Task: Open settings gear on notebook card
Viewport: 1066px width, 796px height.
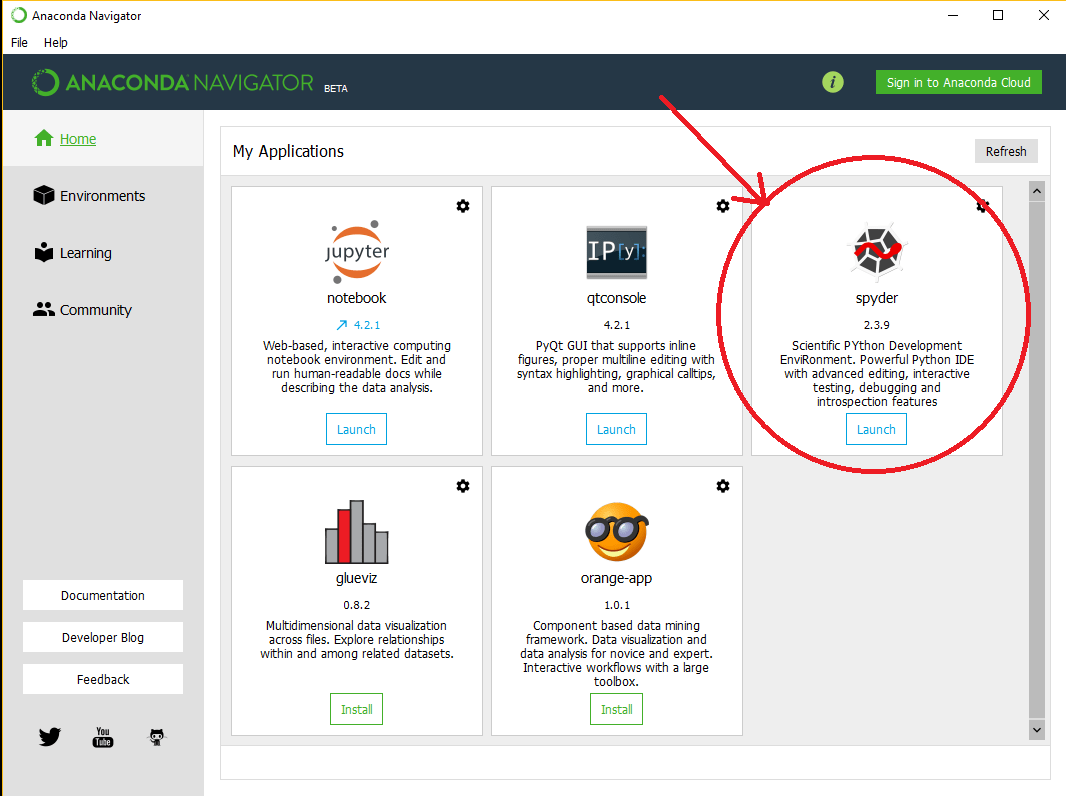Action: pos(463,206)
